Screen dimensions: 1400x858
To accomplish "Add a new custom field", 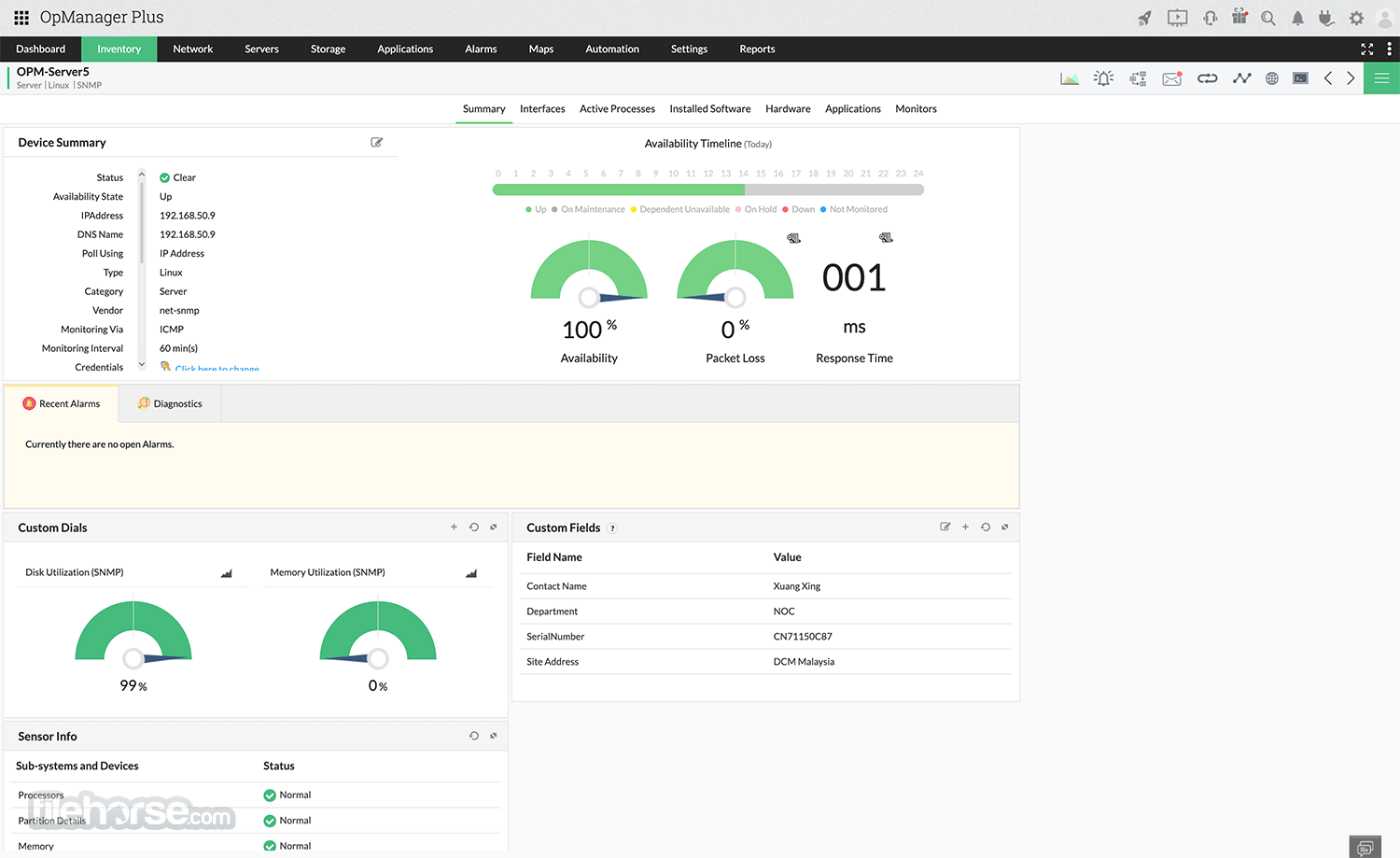I will coord(966,527).
